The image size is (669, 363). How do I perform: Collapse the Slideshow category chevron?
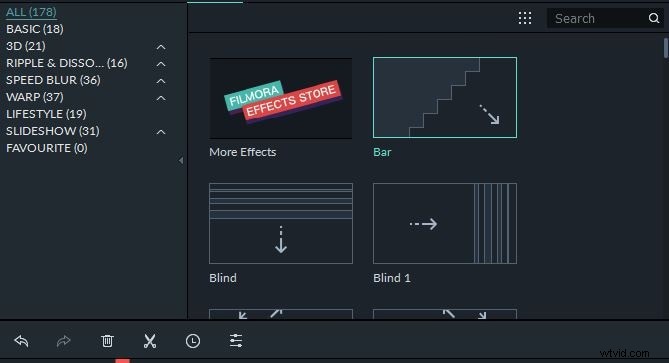pos(161,132)
